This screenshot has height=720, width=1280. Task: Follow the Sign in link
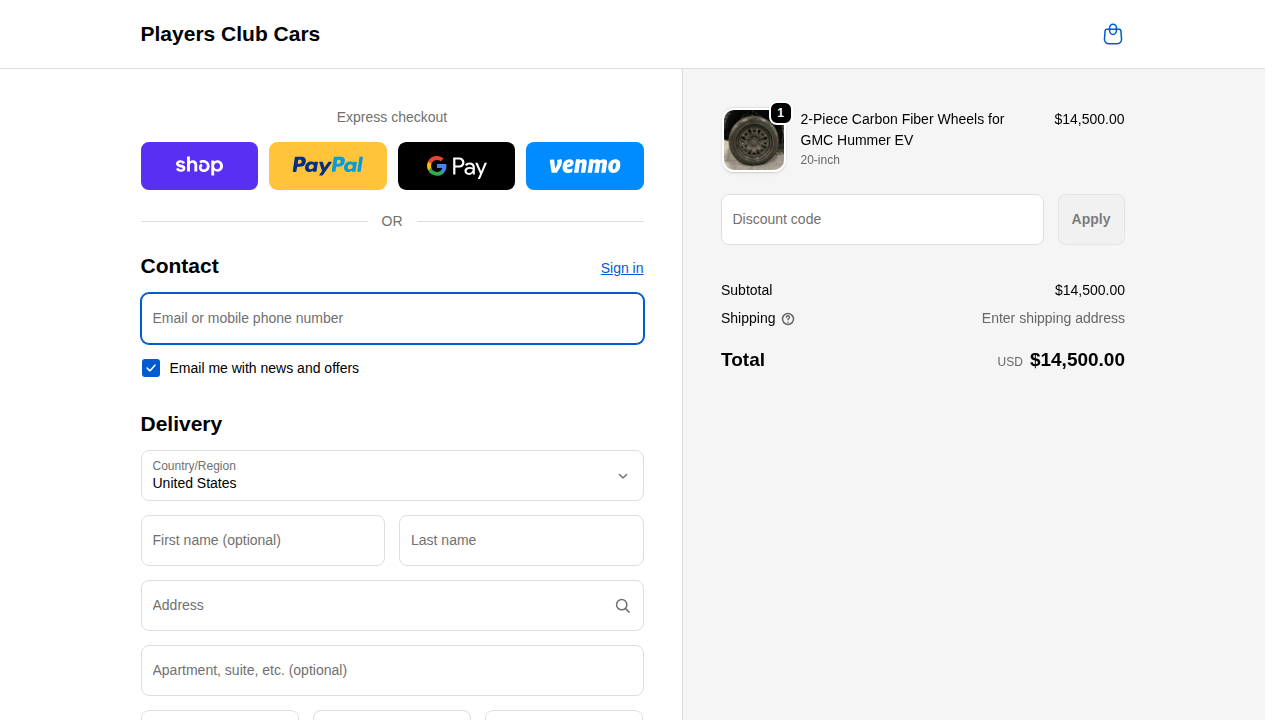[622, 268]
